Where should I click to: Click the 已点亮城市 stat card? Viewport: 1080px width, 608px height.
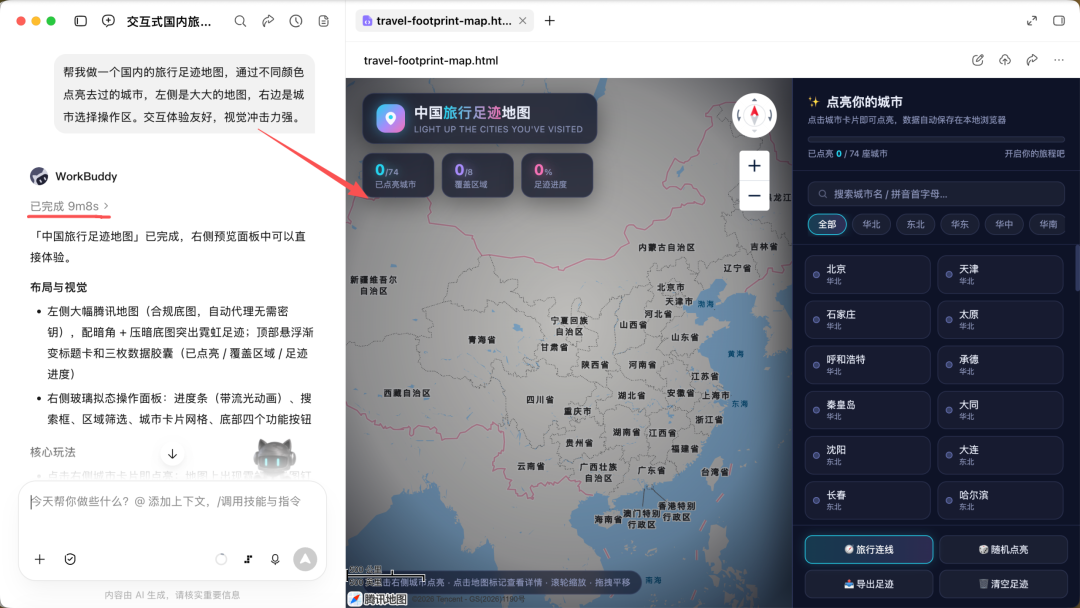point(398,175)
